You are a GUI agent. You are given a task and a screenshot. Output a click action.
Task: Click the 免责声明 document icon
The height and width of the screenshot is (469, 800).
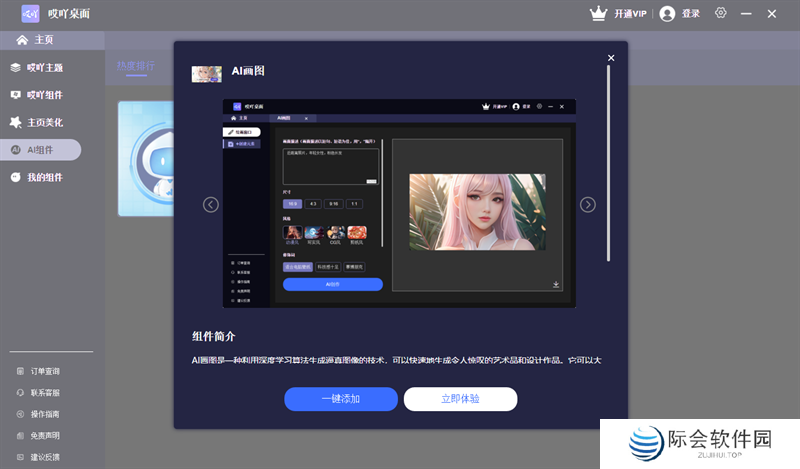pyautogui.click(x=20, y=436)
